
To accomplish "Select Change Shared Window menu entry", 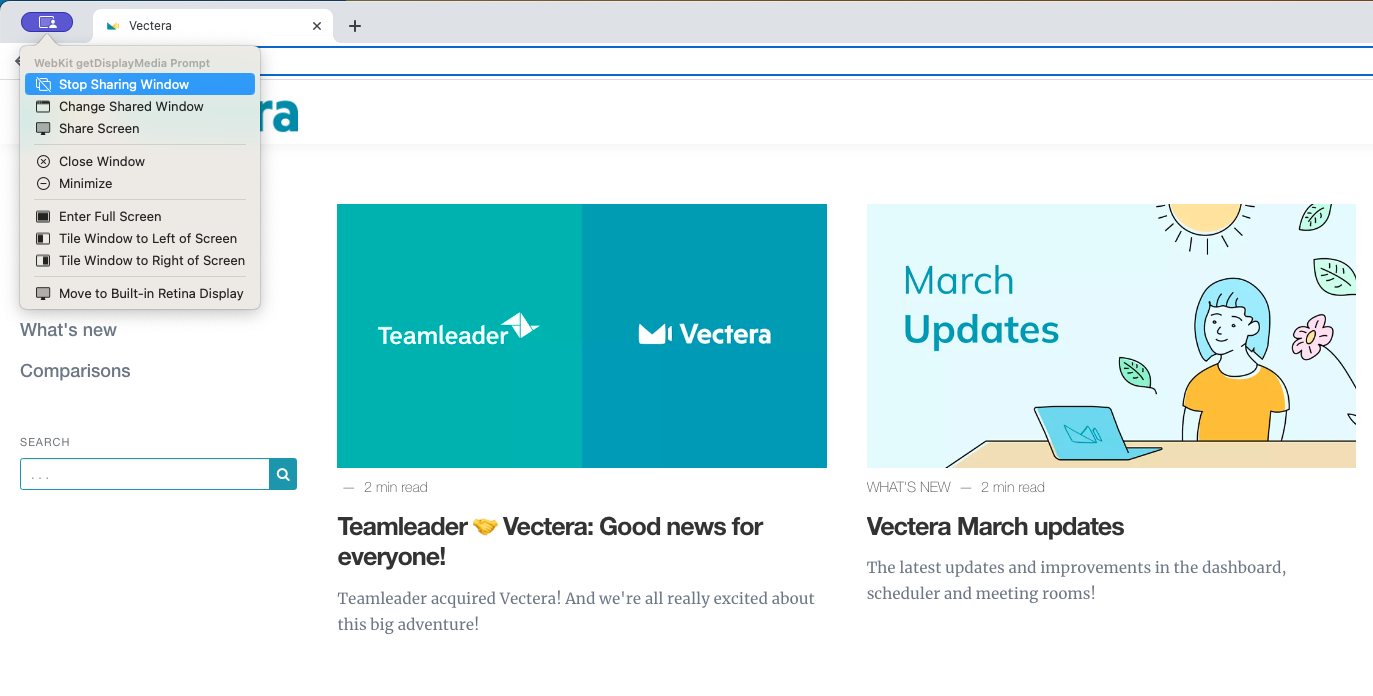I will 140,107.
